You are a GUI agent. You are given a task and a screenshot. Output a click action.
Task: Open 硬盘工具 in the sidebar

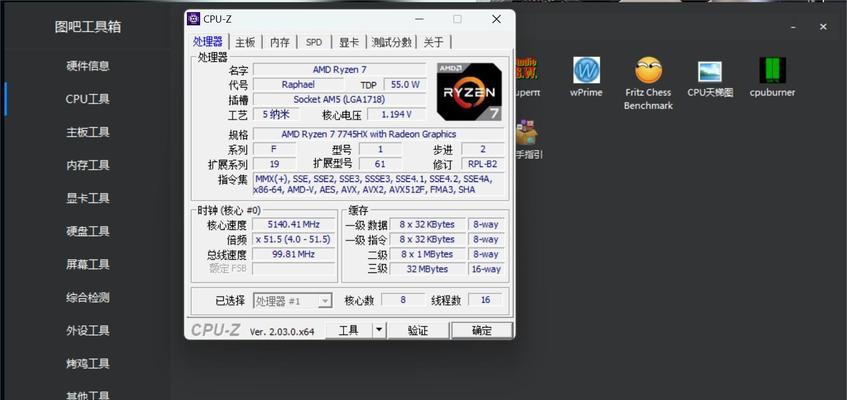coord(88,231)
